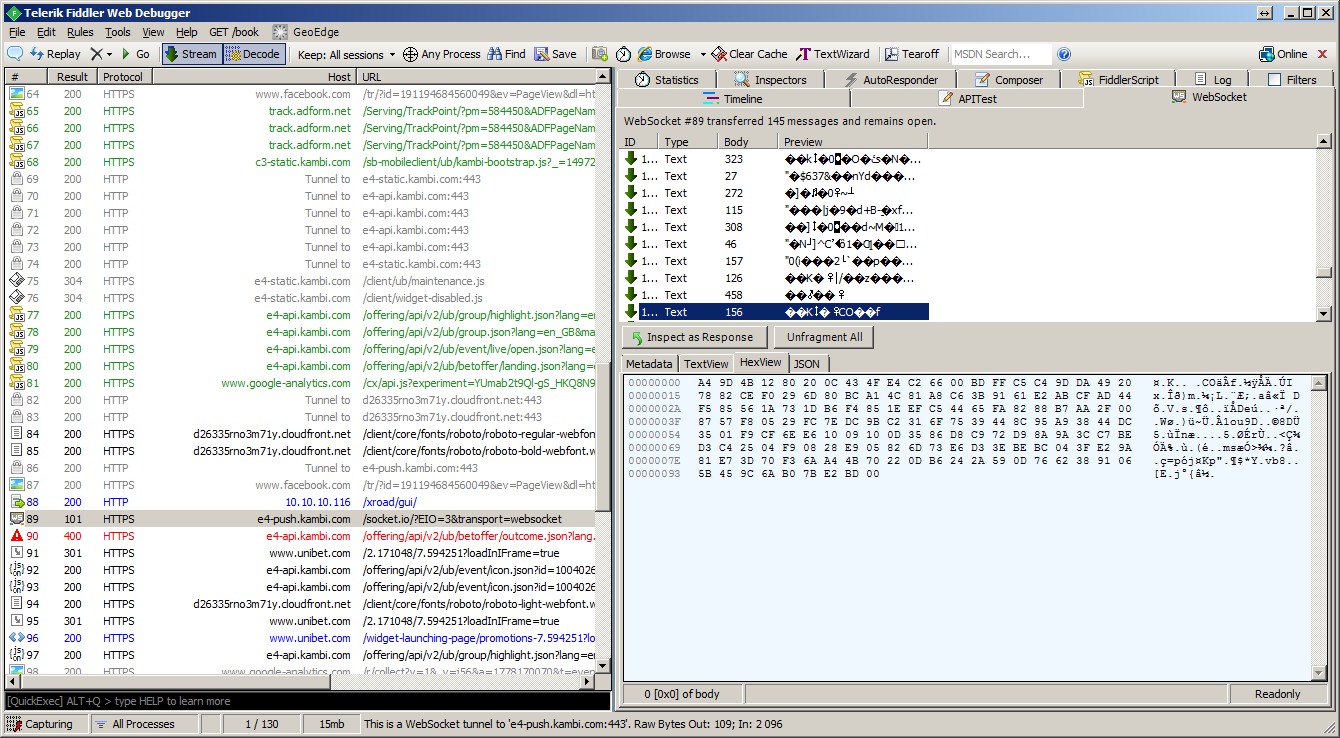Viewport: 1340px width, 738px height.
Task: Open the Filters tab checkbox
Action: [x=1274, y=80]
